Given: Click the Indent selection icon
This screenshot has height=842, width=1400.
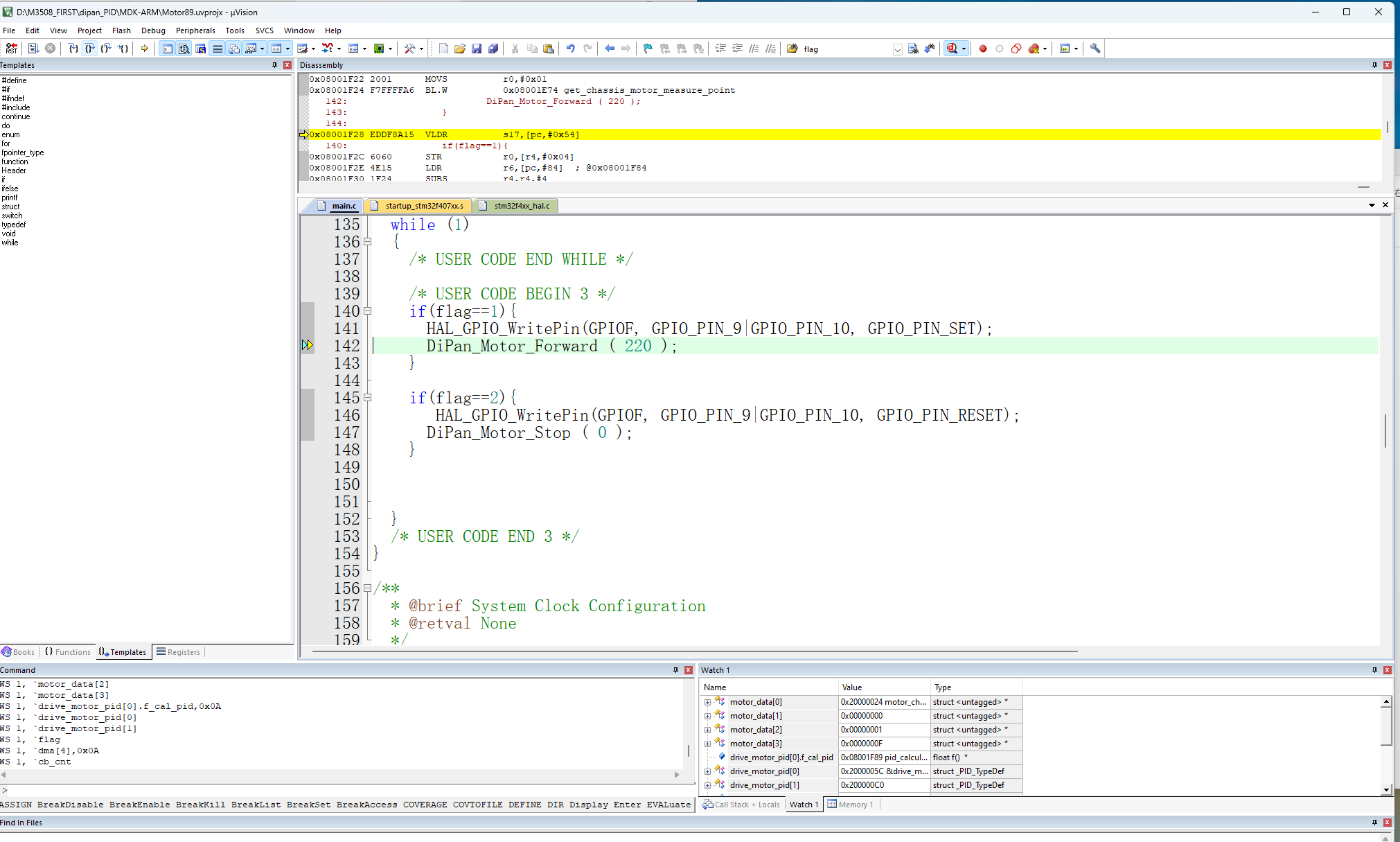Looking at the screenshot, I should tap(720, 49).
